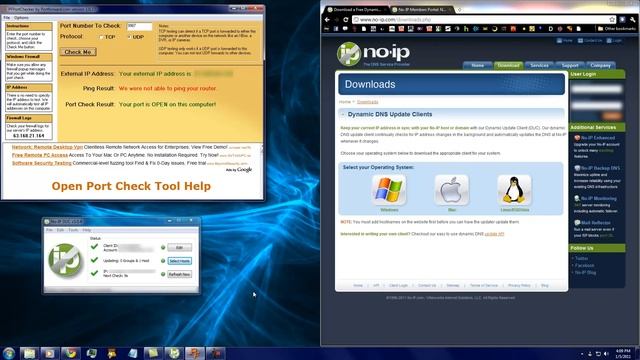Show hidden system tray icons arrow

tap(582, 353)
